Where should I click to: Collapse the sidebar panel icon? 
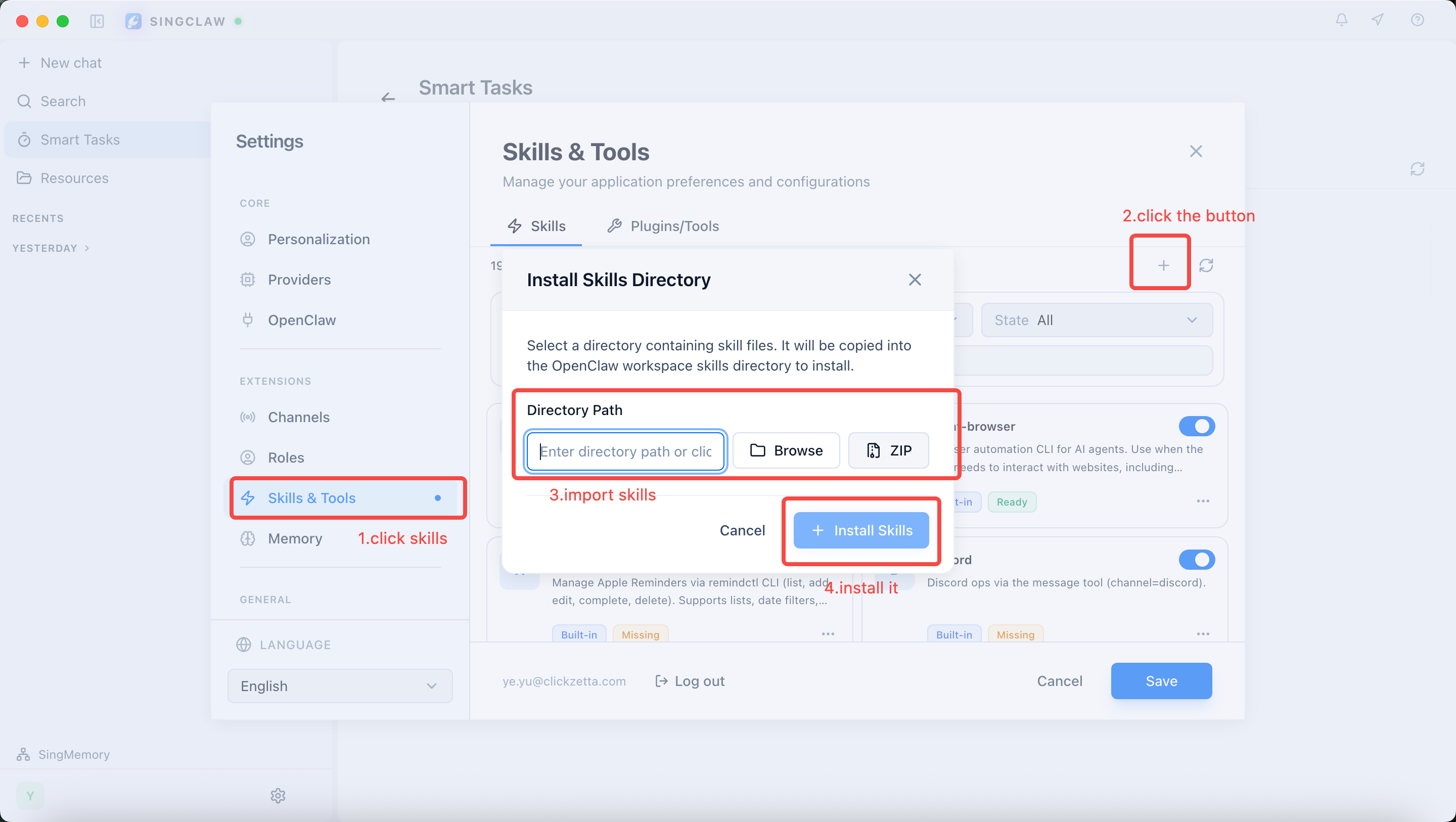pyautogui.click(x=97, y=21)
